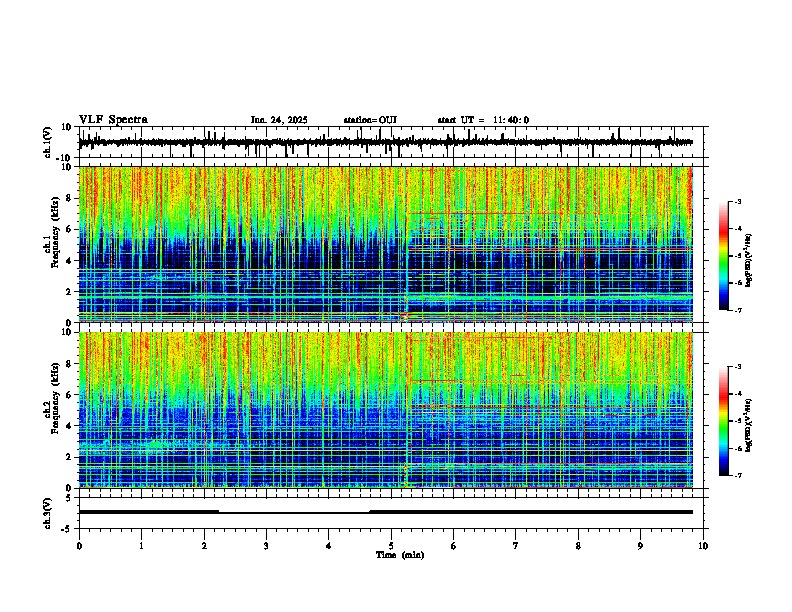Click time axis tick label "2"
The image size is (792, 612).
[x=204, y=546]
